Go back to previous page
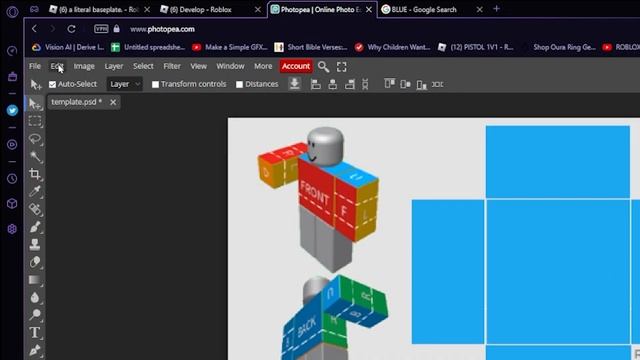The width and height of the screenshot is (640, 360). pos(34,29)
